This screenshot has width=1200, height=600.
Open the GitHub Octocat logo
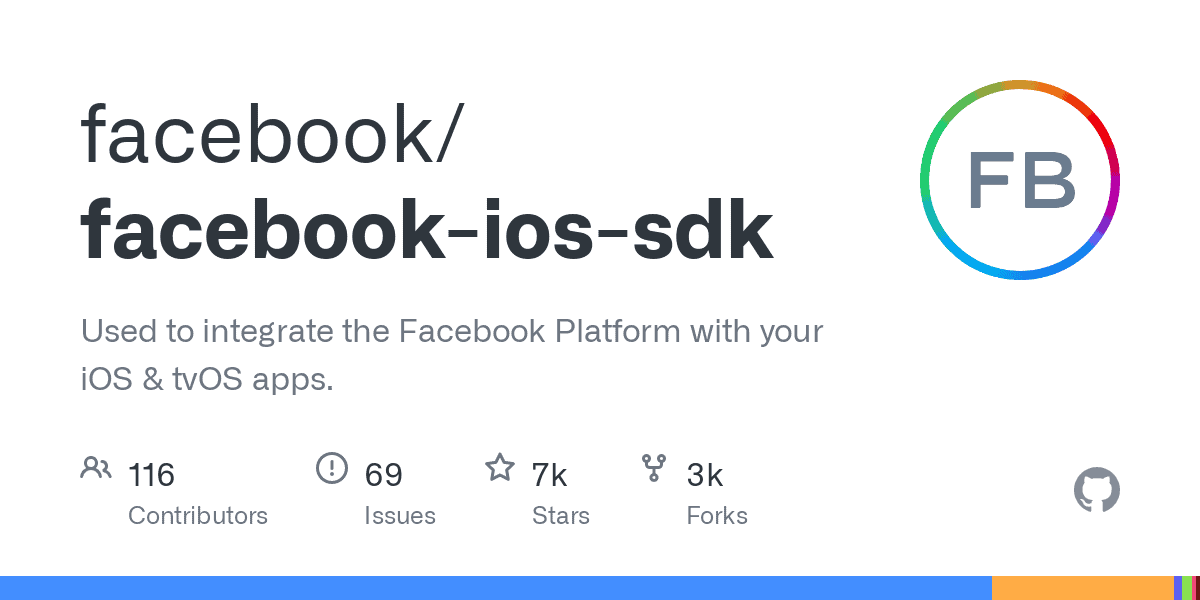[x=1097, y=491]
